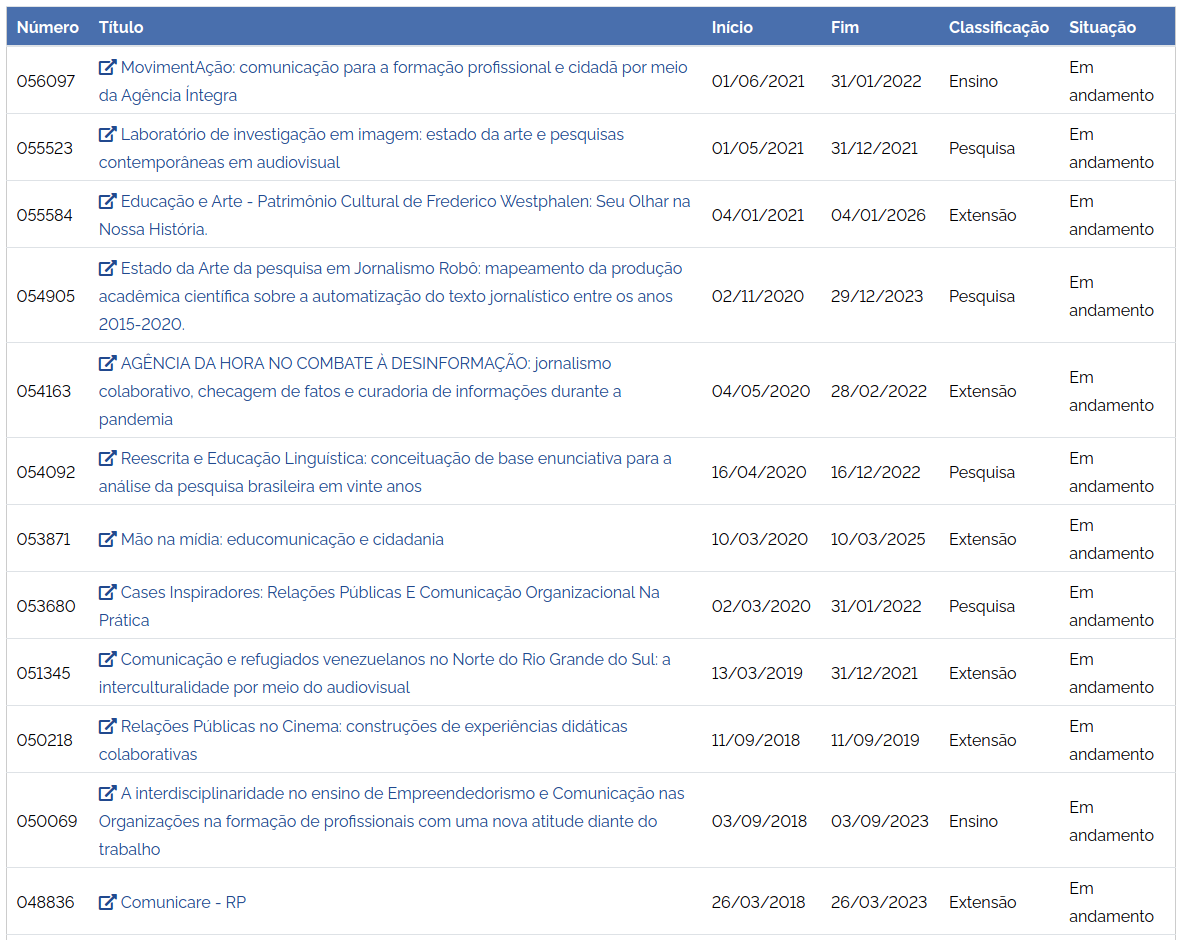
Task: Click external link icon for AGÊNCIA DA HORA
Action: tap(108, 364)
